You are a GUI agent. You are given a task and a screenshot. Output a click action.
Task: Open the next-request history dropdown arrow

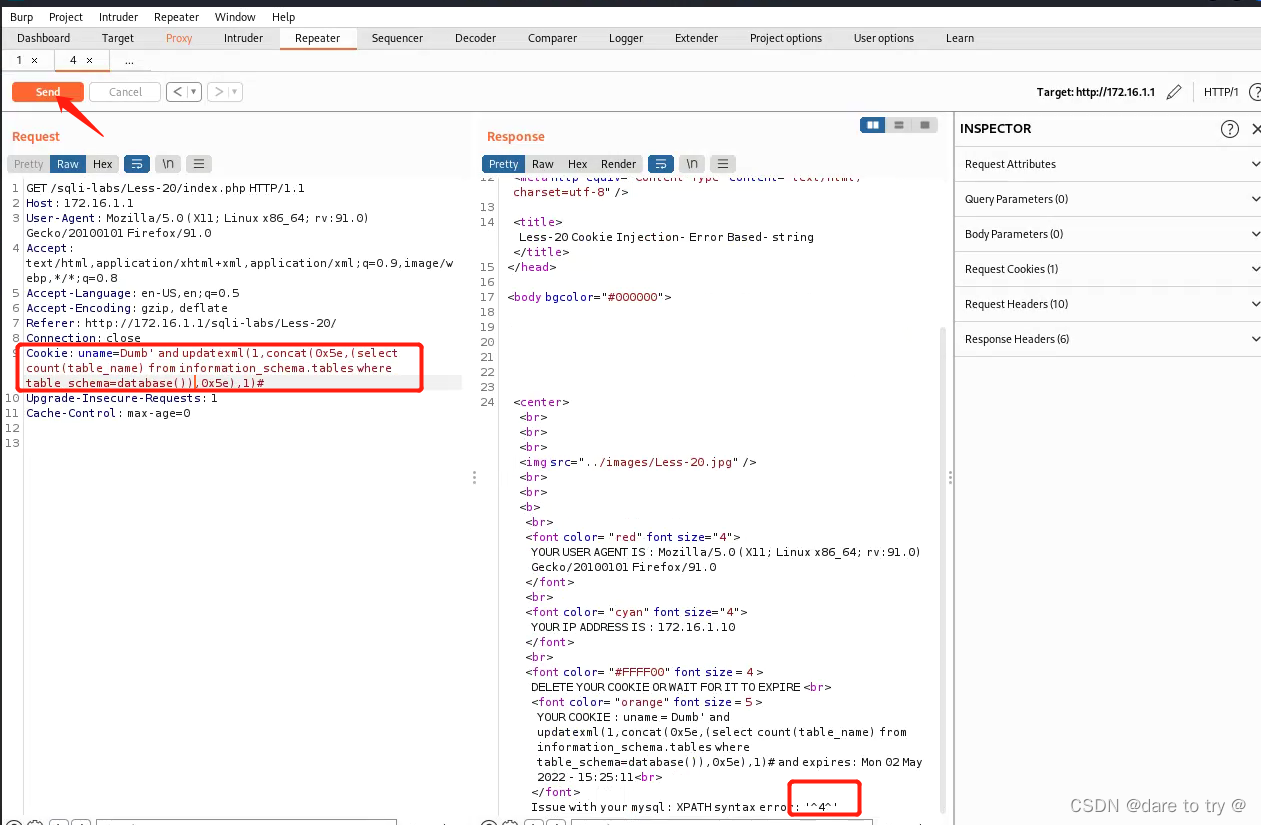click(x=236, y=92)
